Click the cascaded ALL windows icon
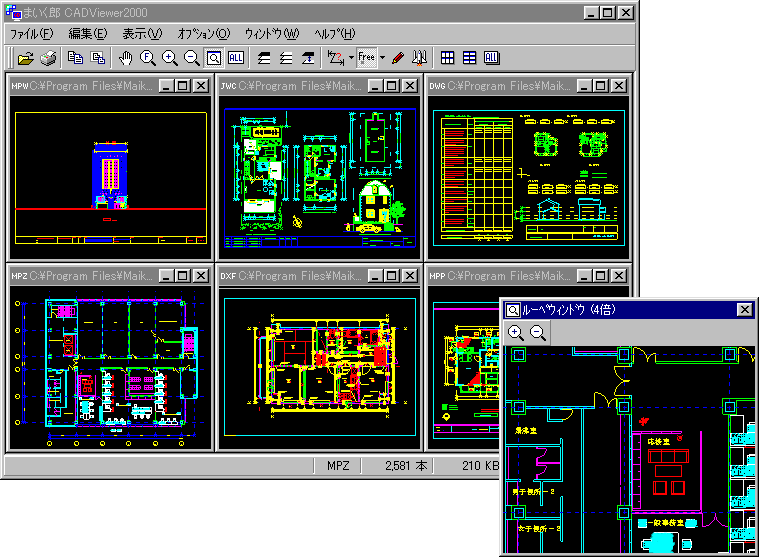Image resolution: width=759 pixels, height=557 pixels. (x=491, y=58)
